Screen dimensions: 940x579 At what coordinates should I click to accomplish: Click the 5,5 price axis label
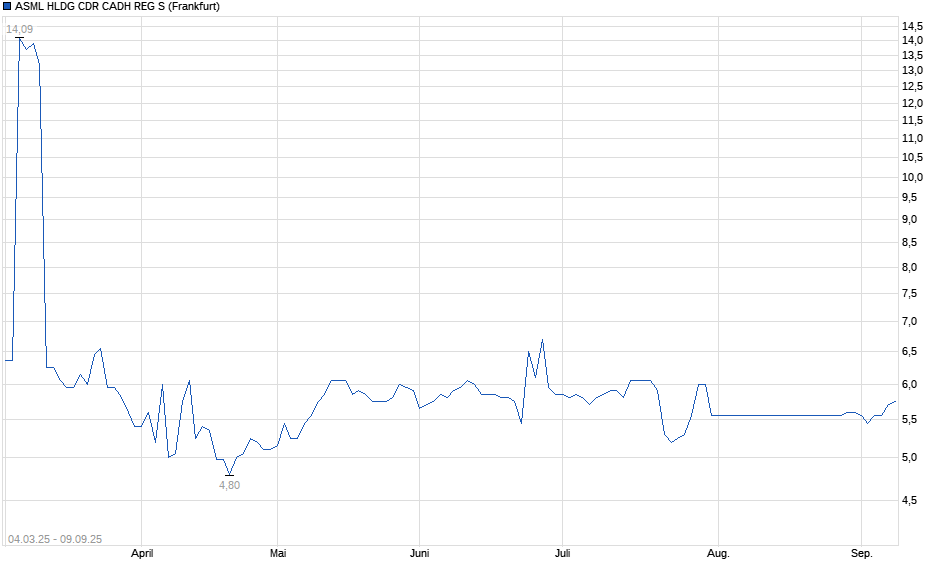click(909, 420)
